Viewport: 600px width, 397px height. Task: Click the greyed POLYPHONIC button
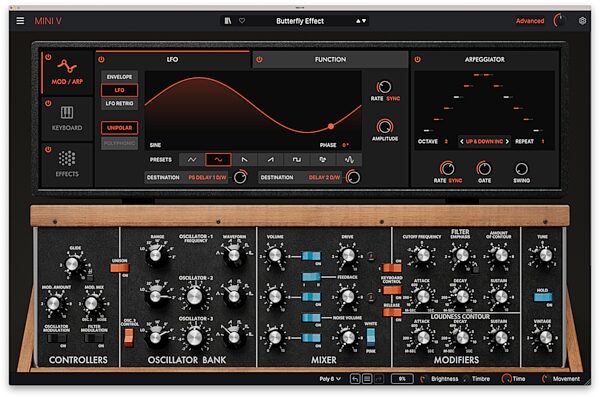coord(119,144)
